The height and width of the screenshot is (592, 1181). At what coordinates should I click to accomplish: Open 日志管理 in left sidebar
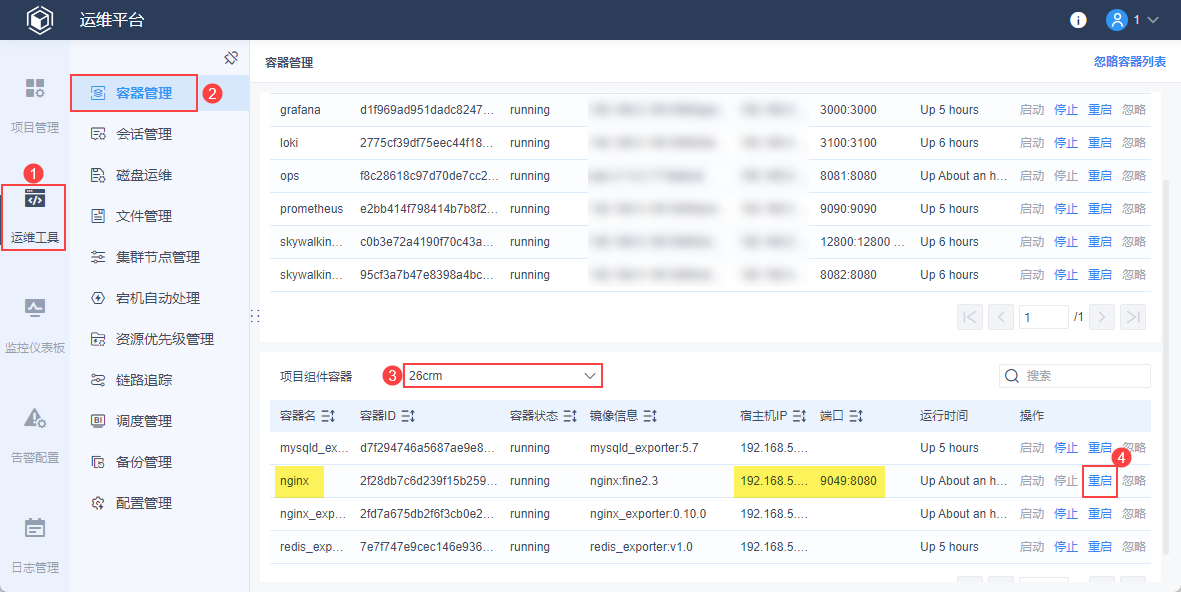click(35, 547)
